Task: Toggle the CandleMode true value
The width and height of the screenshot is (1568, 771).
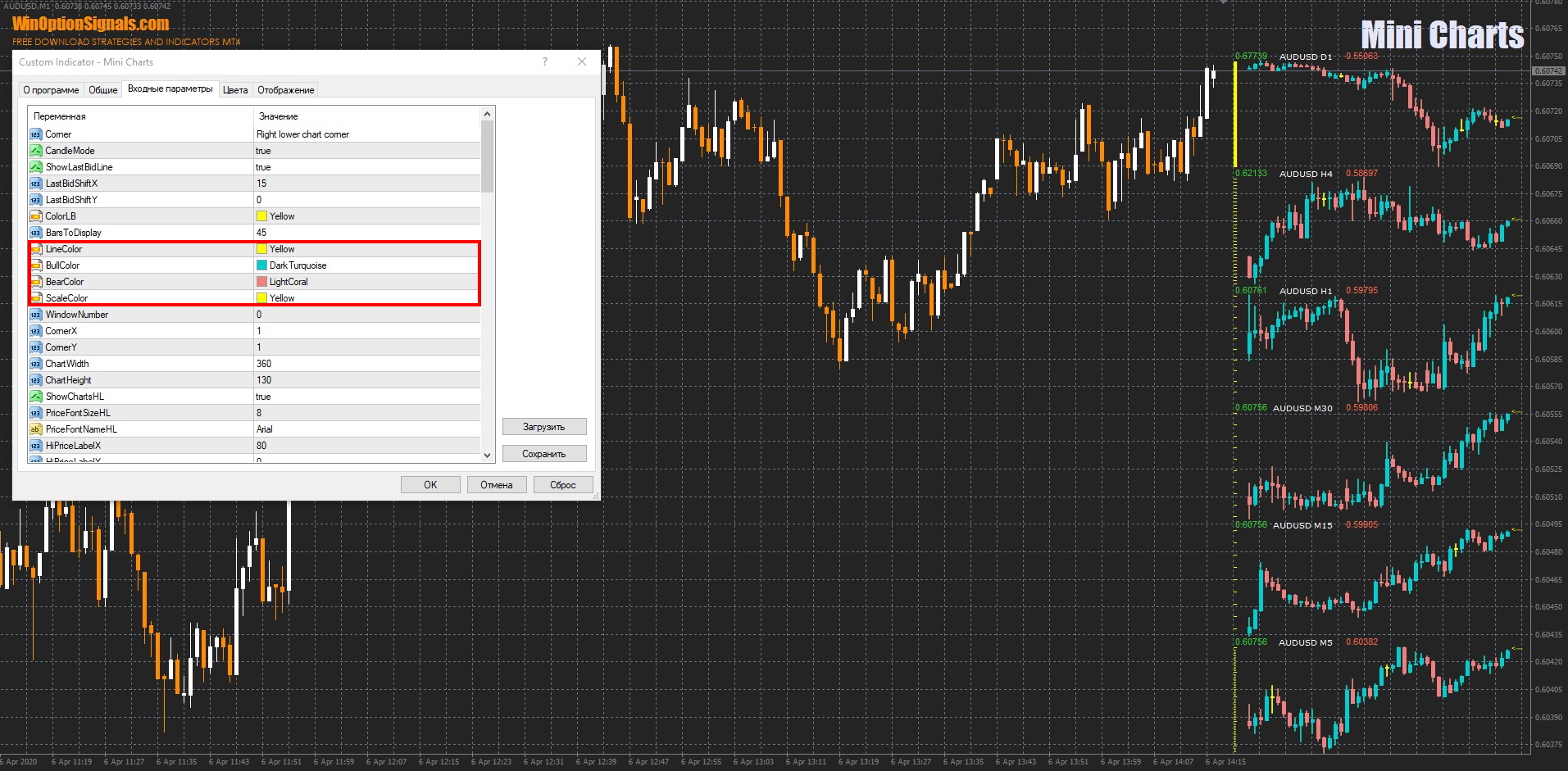Action: pyautogui.click(x=263, y=151)
